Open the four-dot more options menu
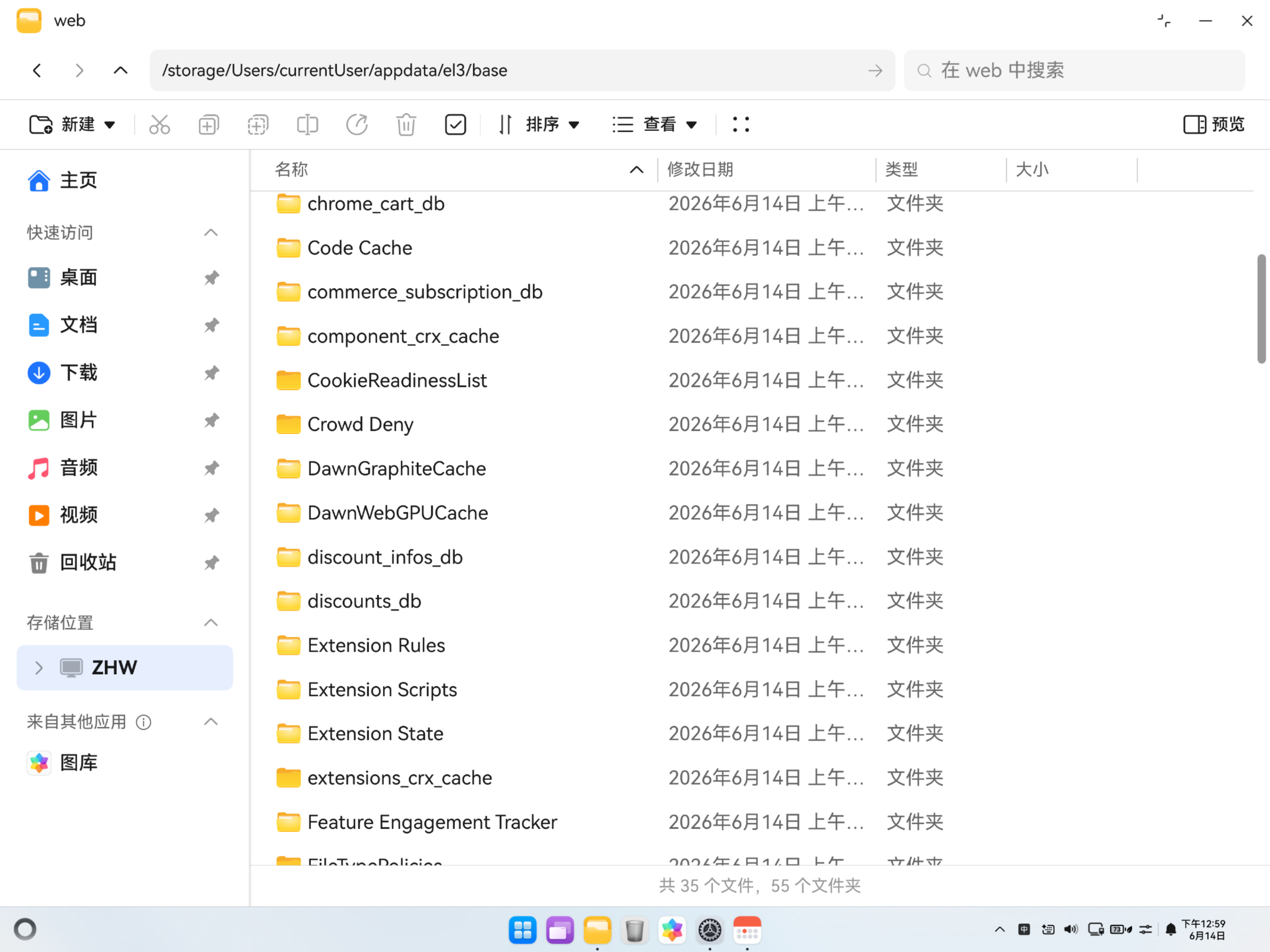1270x952 pixels. tap(741, 124)
